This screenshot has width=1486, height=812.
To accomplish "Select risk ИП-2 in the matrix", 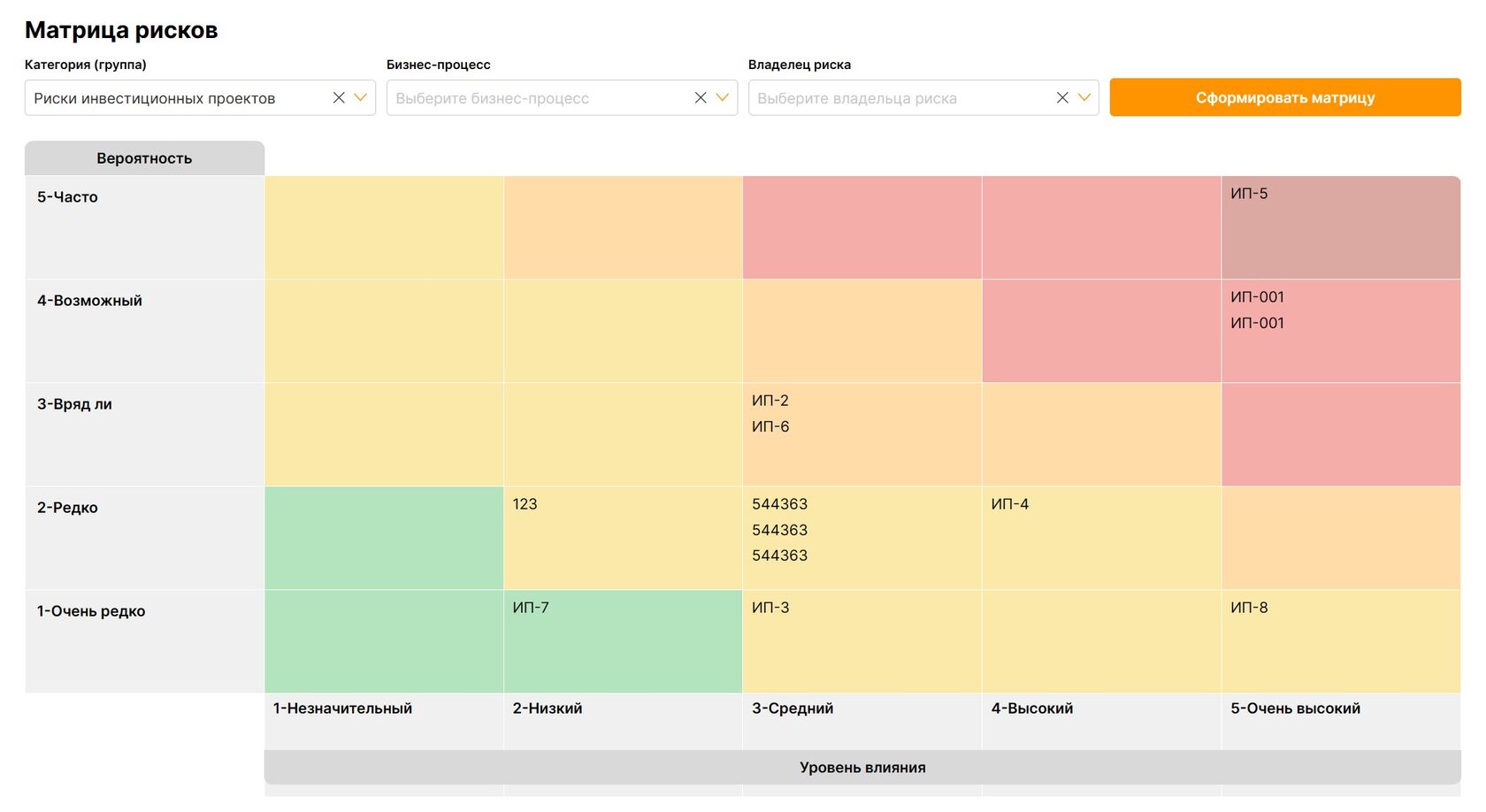I will (x=770, y=401).
